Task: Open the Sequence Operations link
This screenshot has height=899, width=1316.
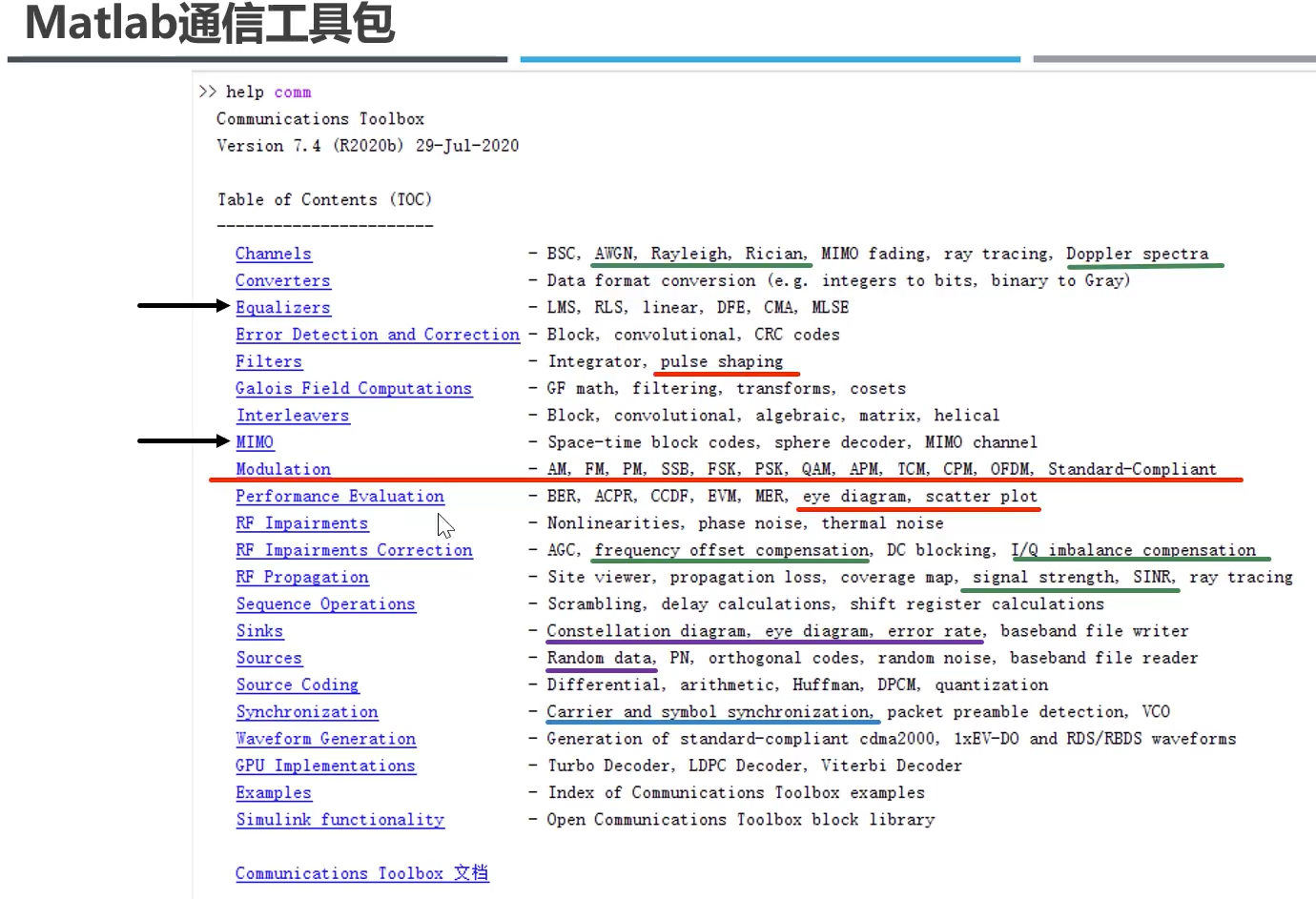Action: point(325,604)
